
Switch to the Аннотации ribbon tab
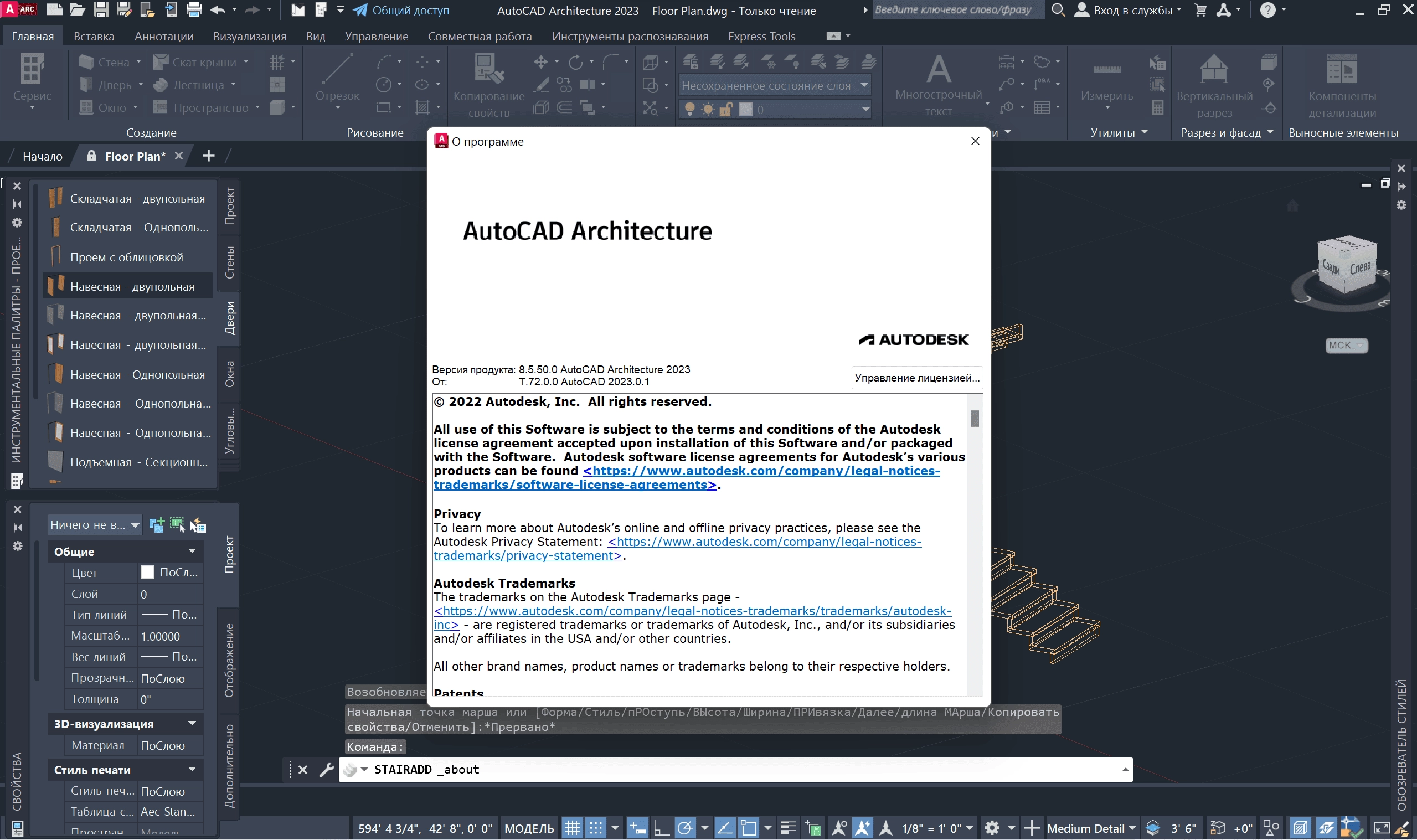(164, 36)
